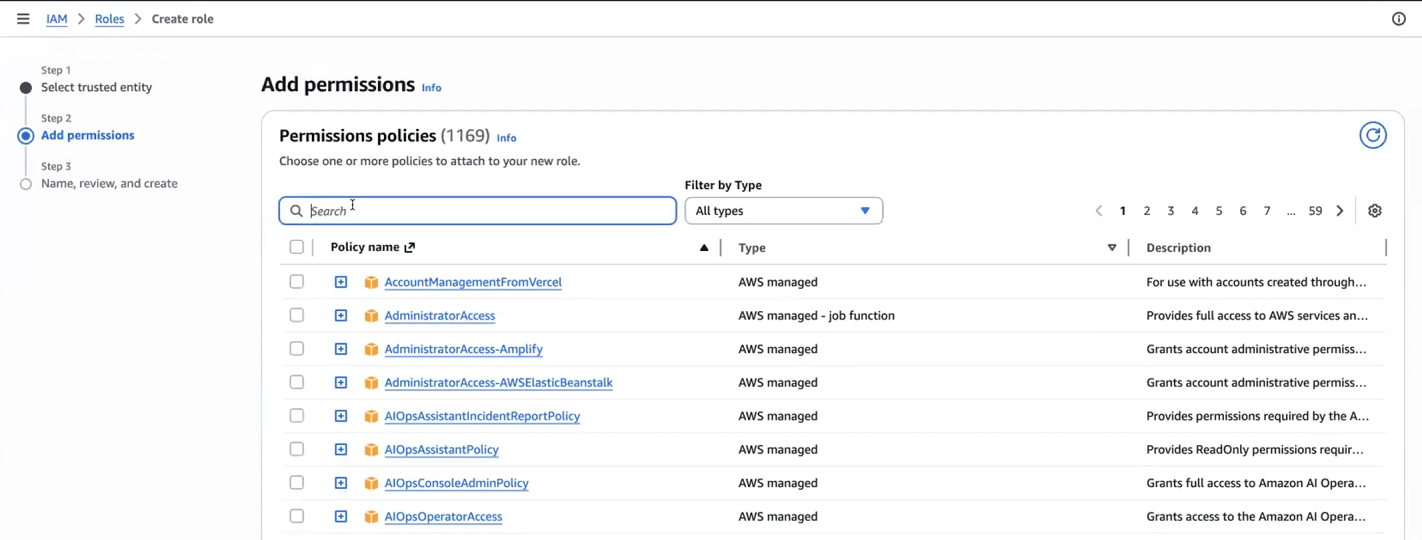1422x540 pixels.
Task: Open the hamburger navigation menu
Action: 23,19
